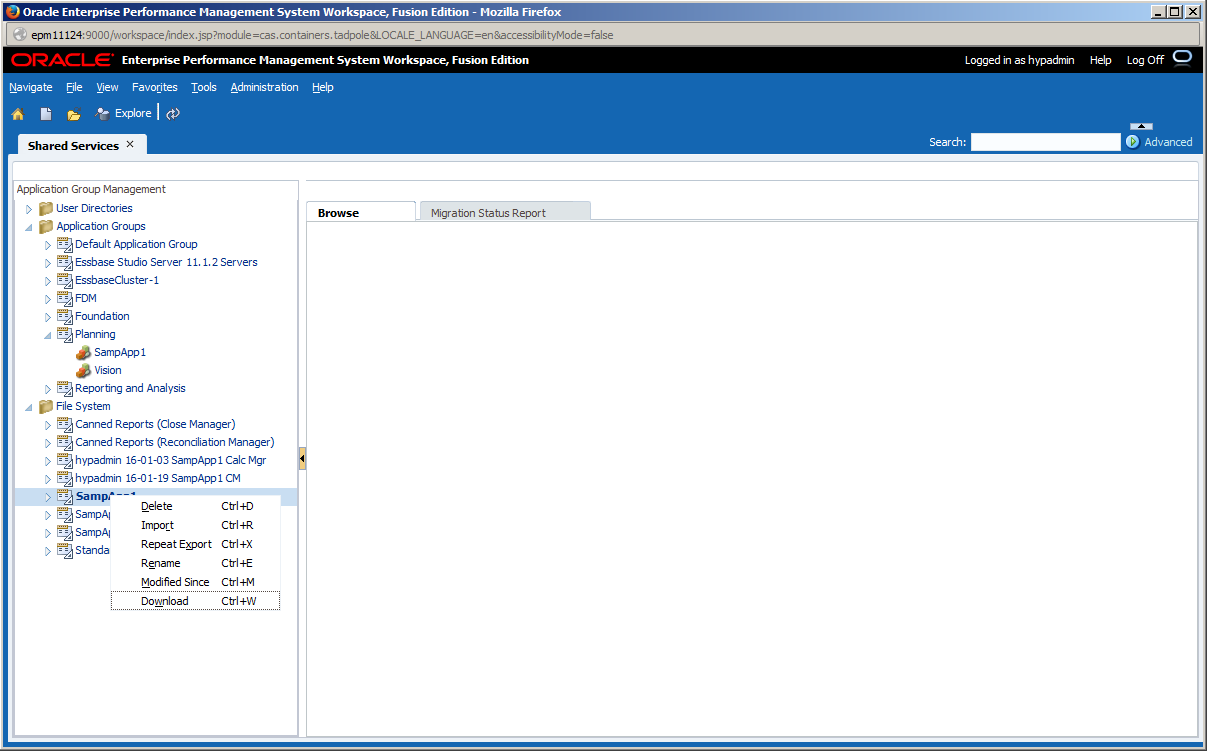Viewport: 1207px width, 751px height.
Task: Expand Default Application Group
Action: click(47, 245)
